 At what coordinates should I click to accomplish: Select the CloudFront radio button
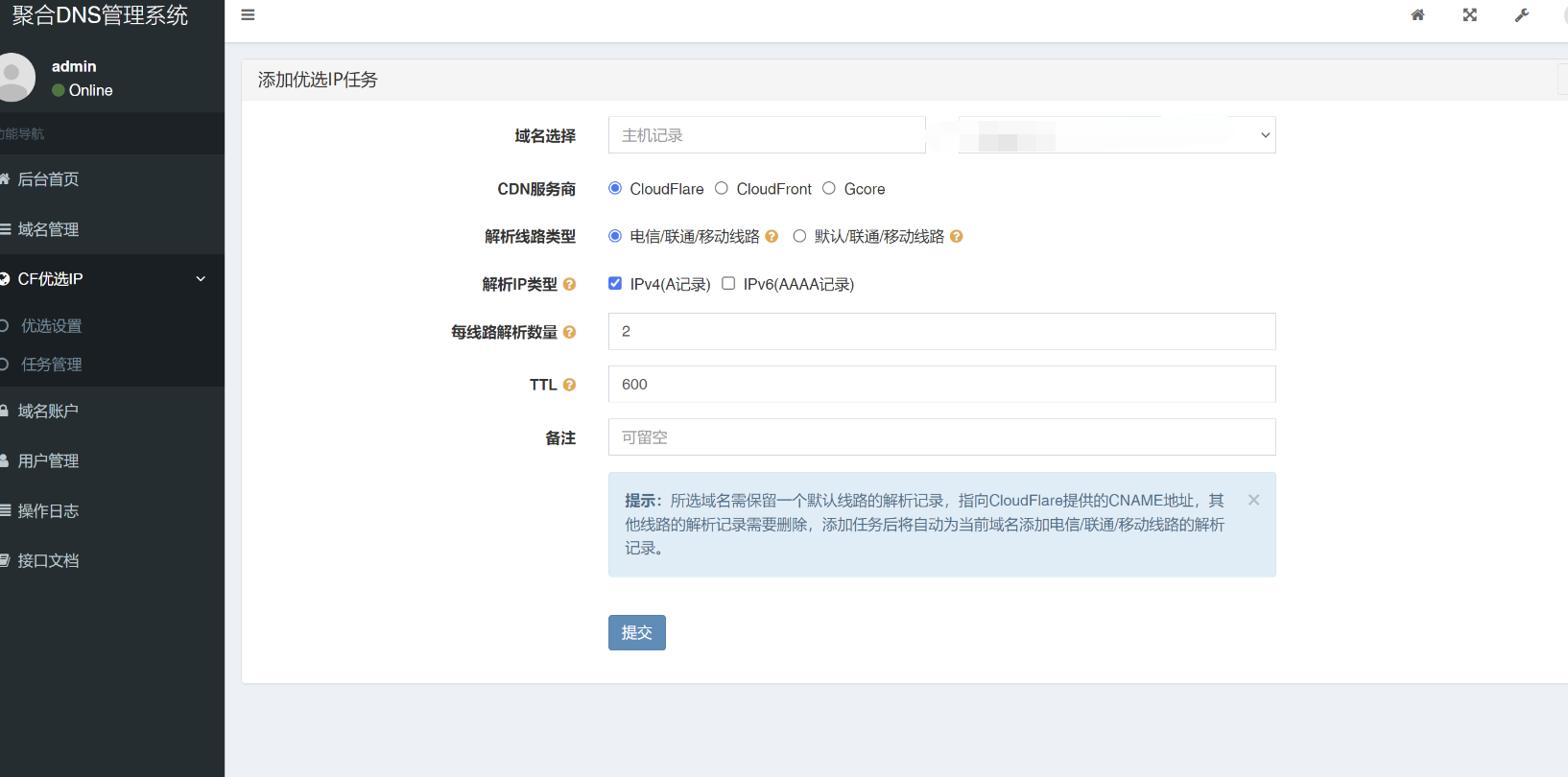tap(722, 188)
